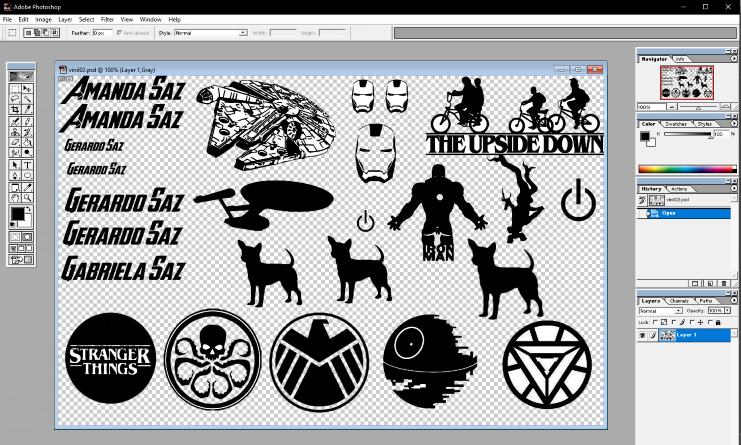741x445 pixels.
Task: Toggle visibility eye of Layer 1
Action: coord(642,335)
